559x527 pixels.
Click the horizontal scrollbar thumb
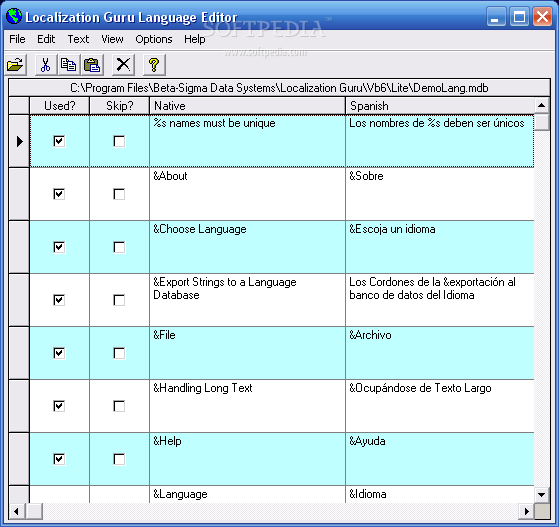pyautogui.click(x=34, y=511)
